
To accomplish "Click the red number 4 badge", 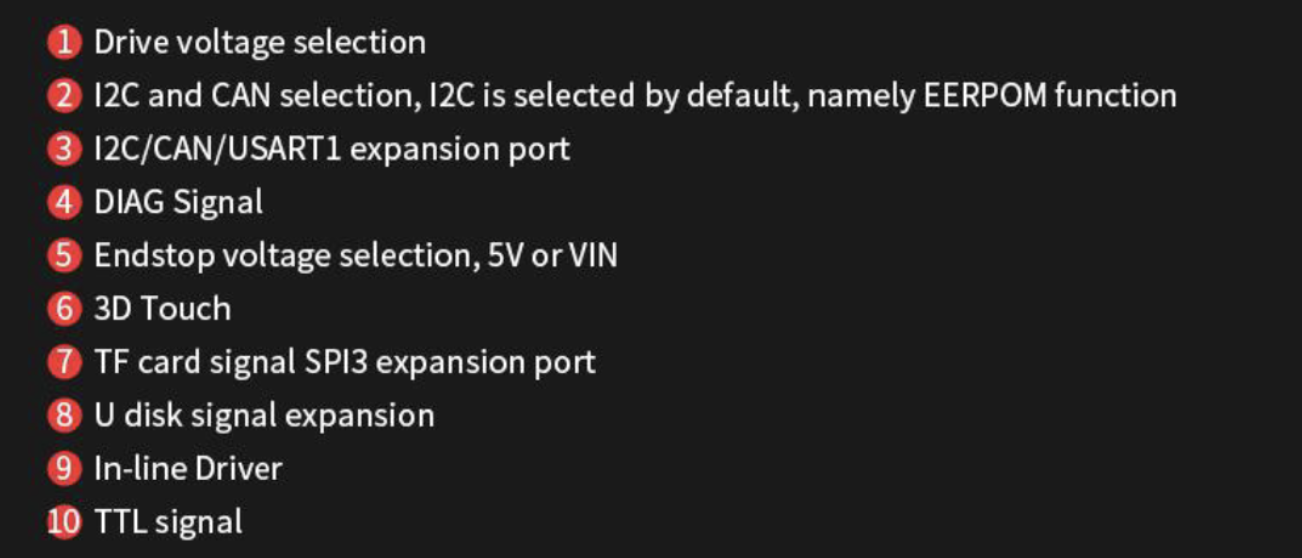I will coord(64,203).
